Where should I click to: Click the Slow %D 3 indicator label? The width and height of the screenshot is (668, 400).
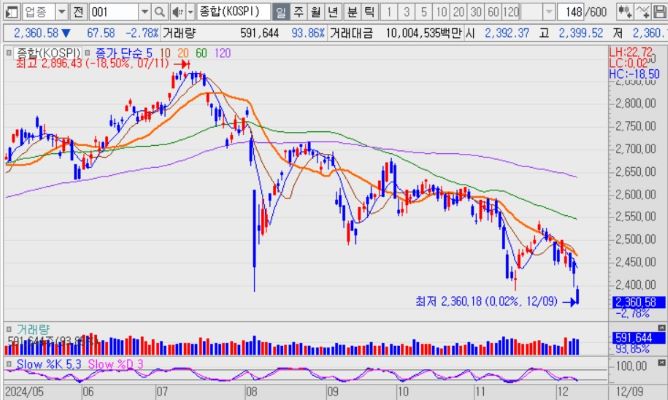(115, 364)
